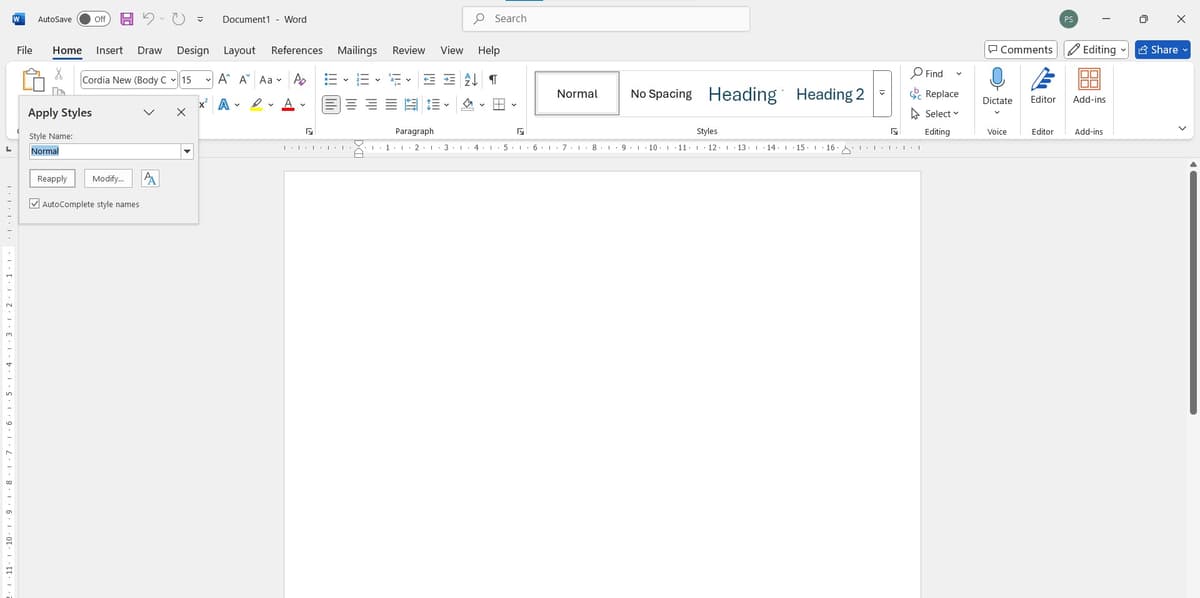Close the Apply Styles pane
This screenshot has width=1200, height=598.
(x=181, y=112)
